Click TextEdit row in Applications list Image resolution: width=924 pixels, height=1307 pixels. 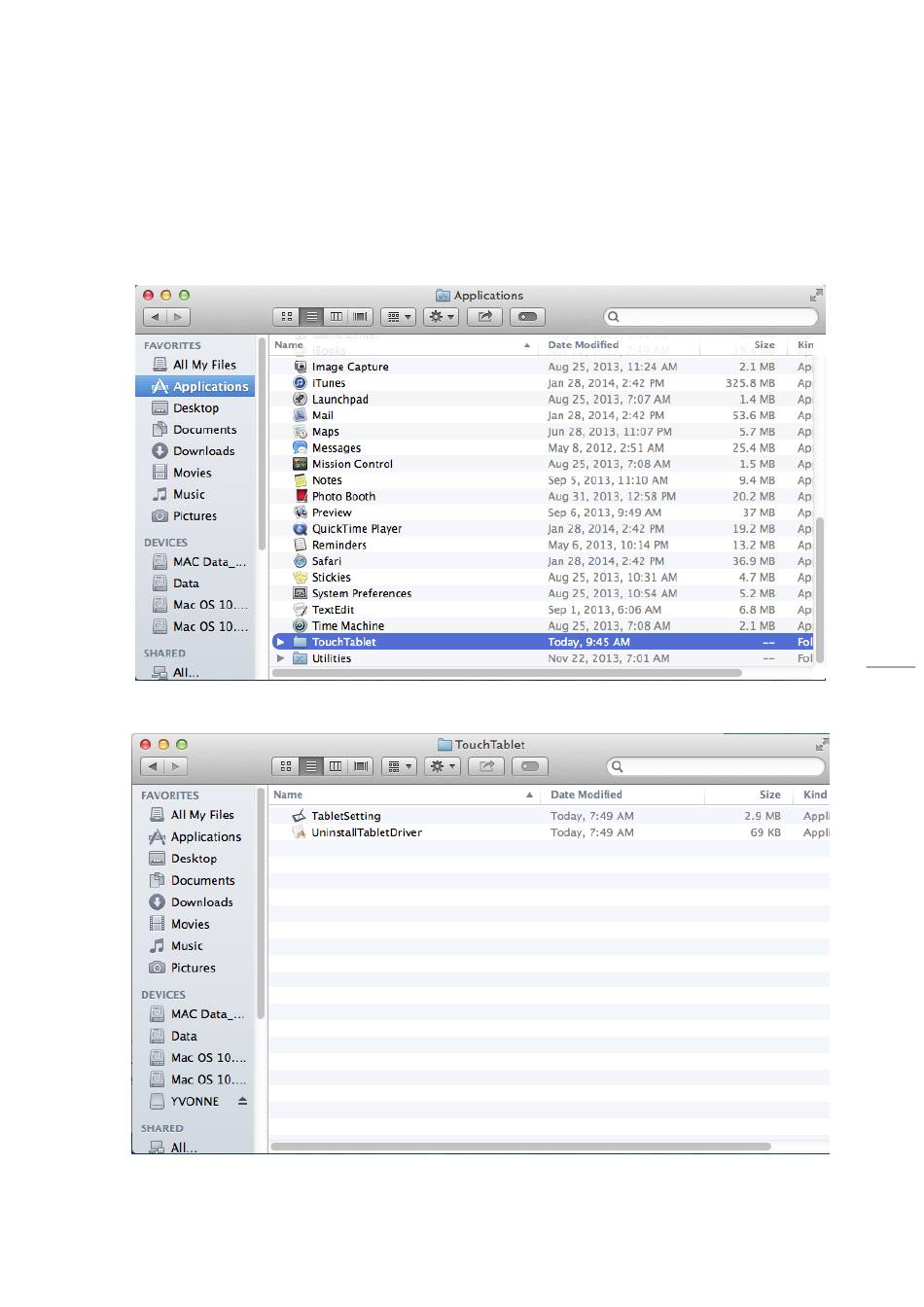click(x=543, y=610)
